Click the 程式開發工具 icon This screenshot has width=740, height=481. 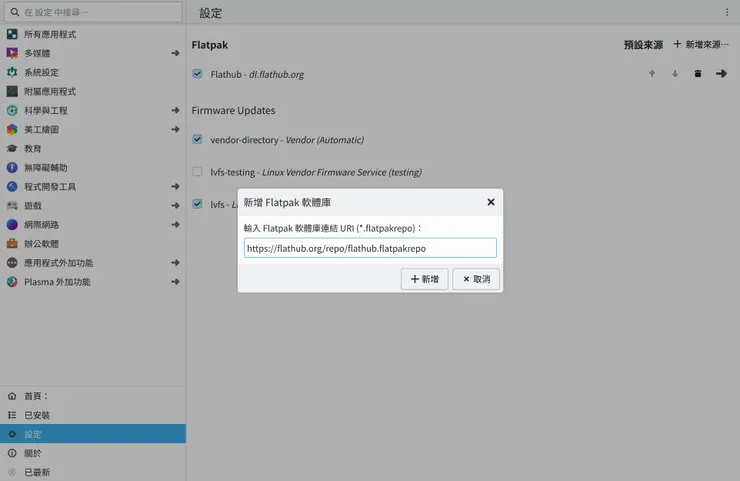click(x=12, y=186)
